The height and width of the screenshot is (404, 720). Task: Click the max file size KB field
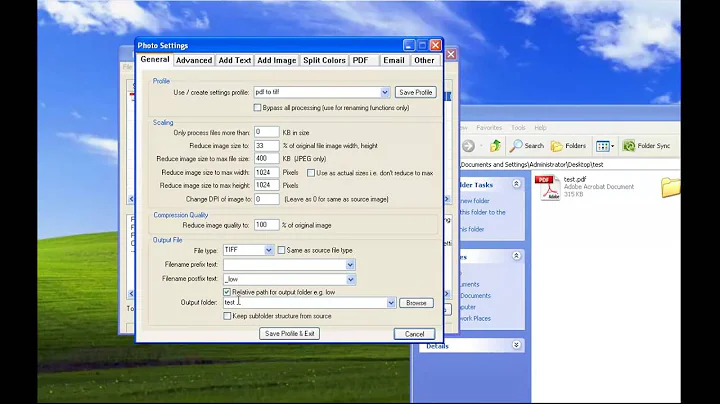(x=266, y=158)
